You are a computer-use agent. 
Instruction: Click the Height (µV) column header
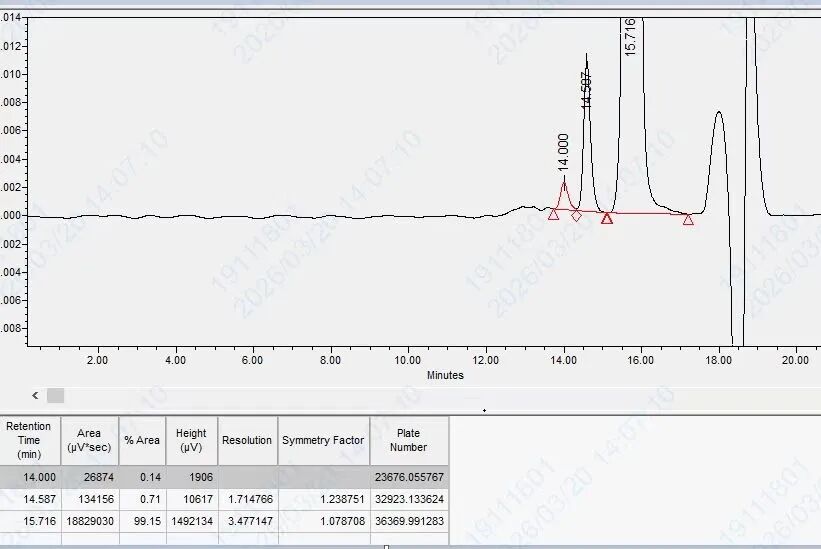coord(191,440)
